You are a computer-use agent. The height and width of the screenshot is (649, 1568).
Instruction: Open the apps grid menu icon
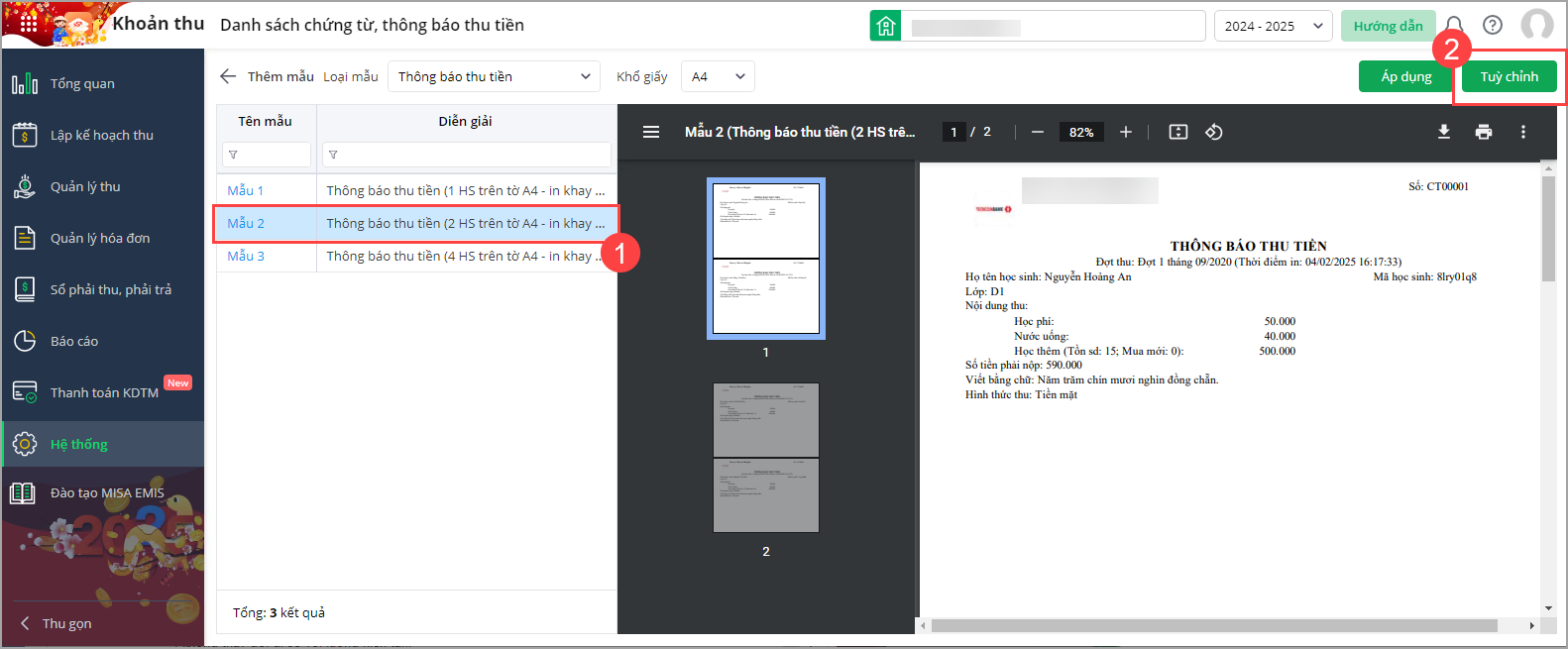tap(29, 24)
